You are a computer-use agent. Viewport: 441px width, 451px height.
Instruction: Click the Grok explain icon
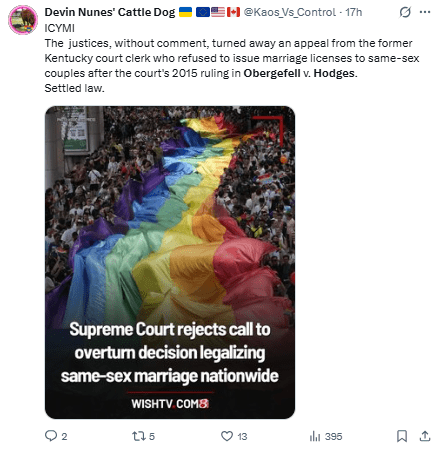(x=405, y=13)
